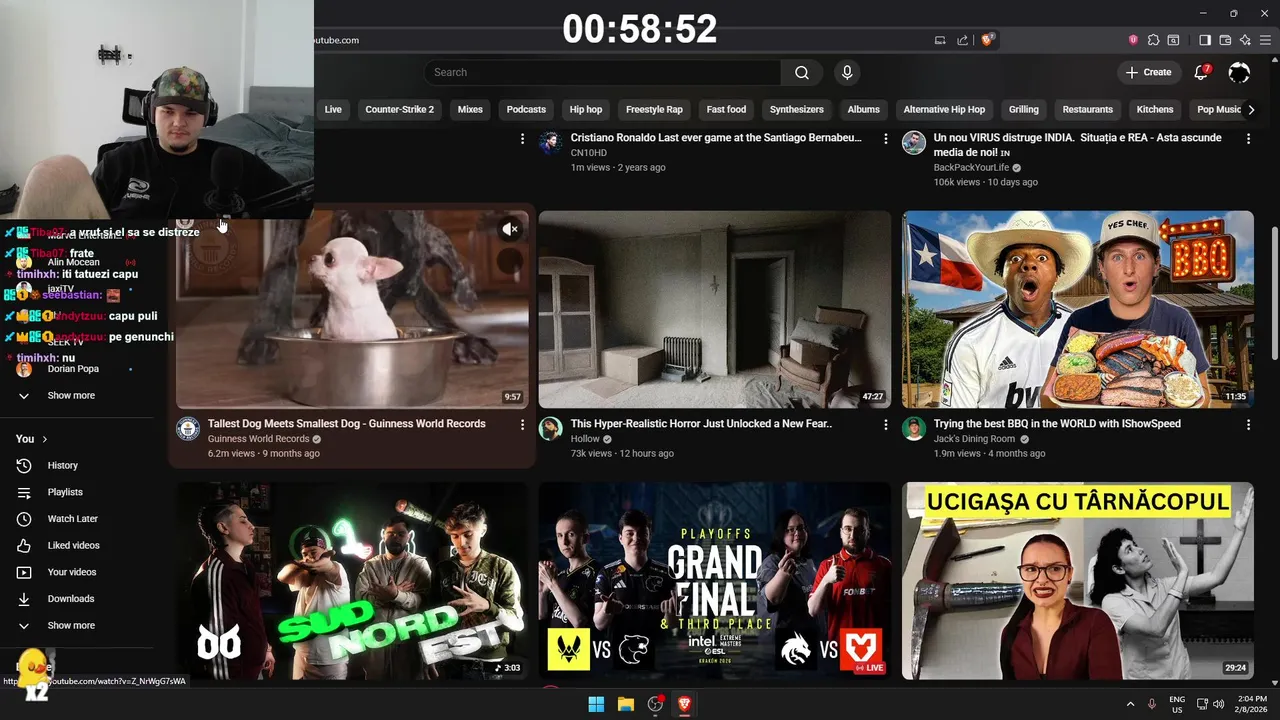Open the SUD NORD EST video thumbnail
This screenshot has height=720, width=1280.
(352, 581)
